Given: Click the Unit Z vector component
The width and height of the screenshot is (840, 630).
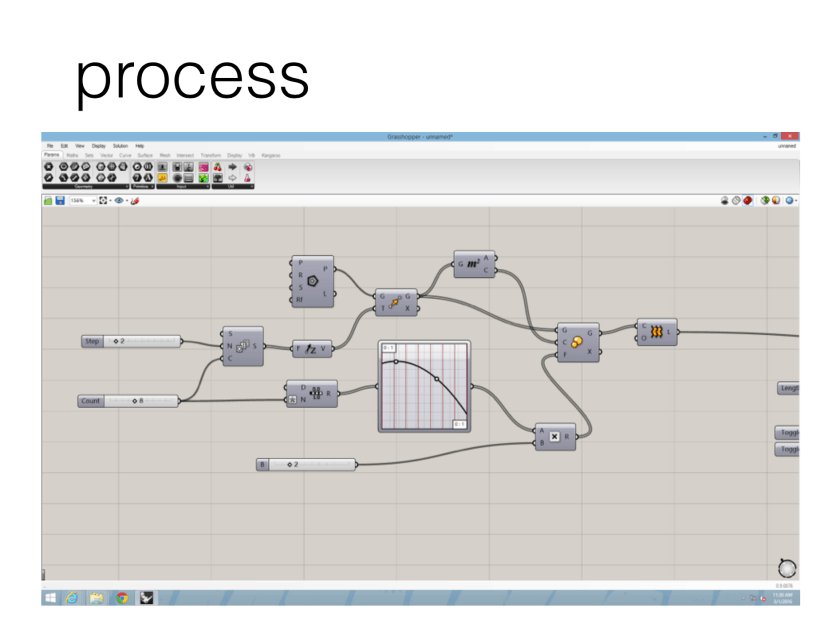Looking at the screenshot, I should [x=311, y=349].
